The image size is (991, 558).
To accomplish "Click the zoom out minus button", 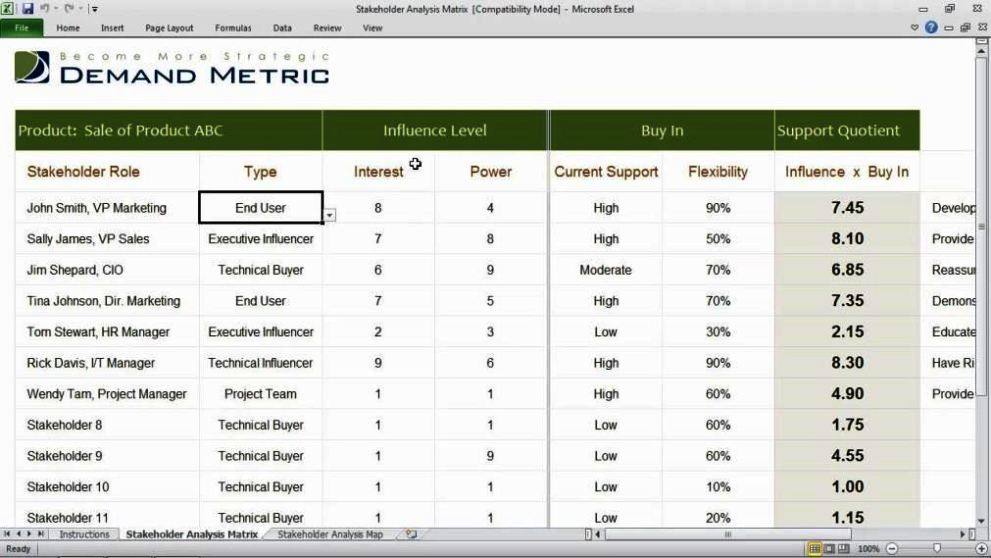I will pos(891,549).
